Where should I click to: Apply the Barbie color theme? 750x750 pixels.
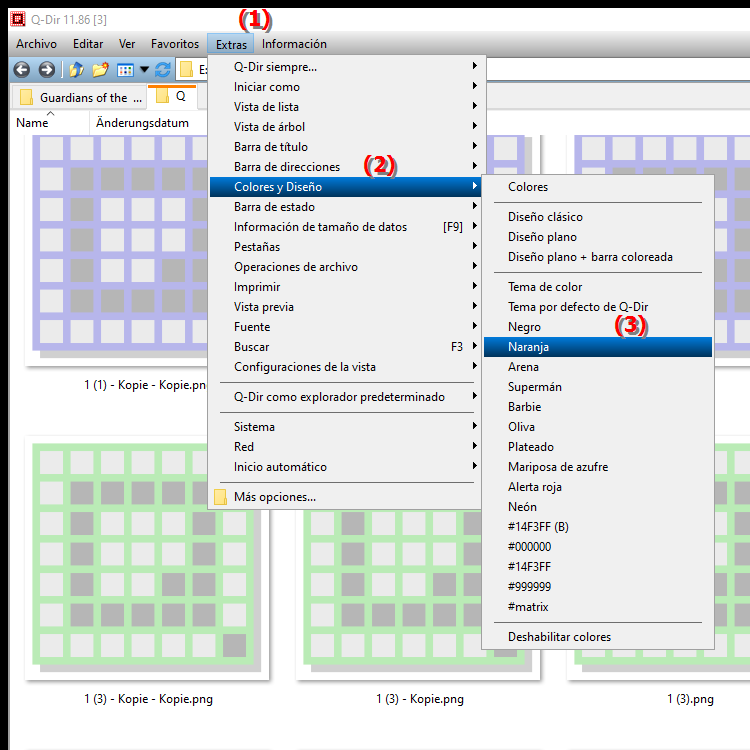click(x=598, y=407)
